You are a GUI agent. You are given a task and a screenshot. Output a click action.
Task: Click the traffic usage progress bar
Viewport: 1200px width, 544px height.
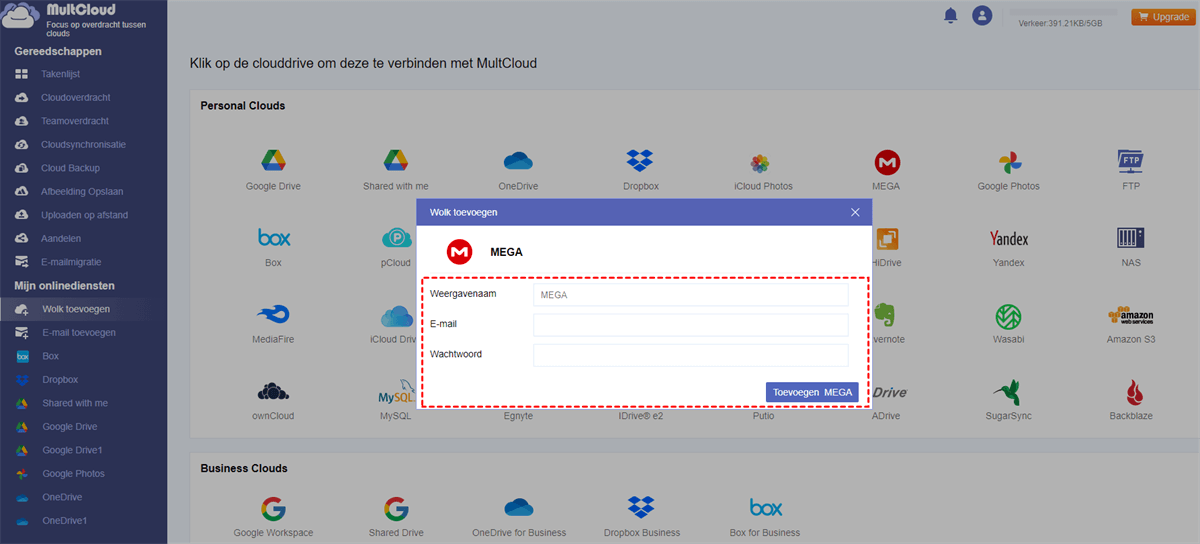pyautogui.click(x=1062, y=12)
